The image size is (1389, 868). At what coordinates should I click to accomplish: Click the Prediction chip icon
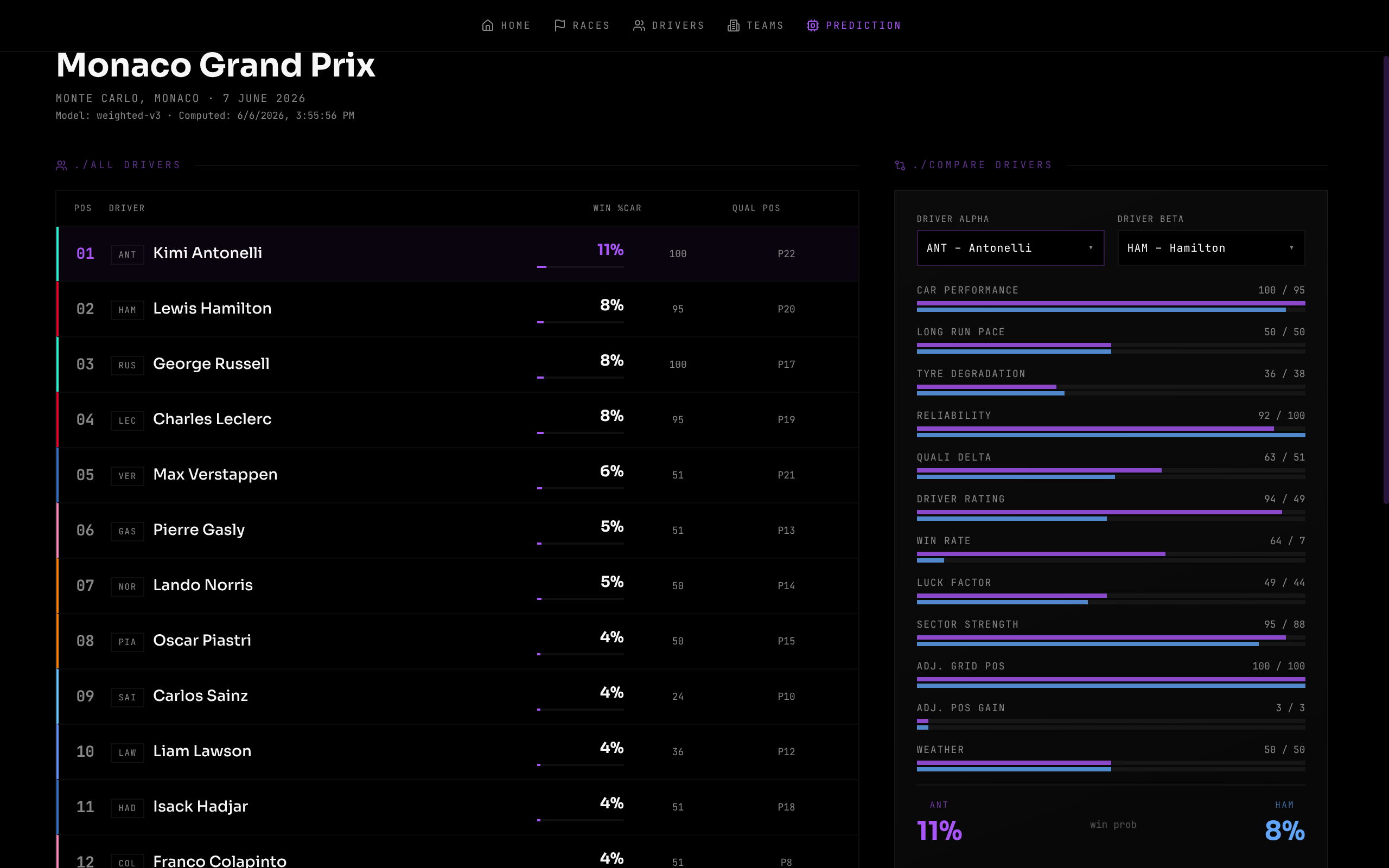(x=812, y=25)
